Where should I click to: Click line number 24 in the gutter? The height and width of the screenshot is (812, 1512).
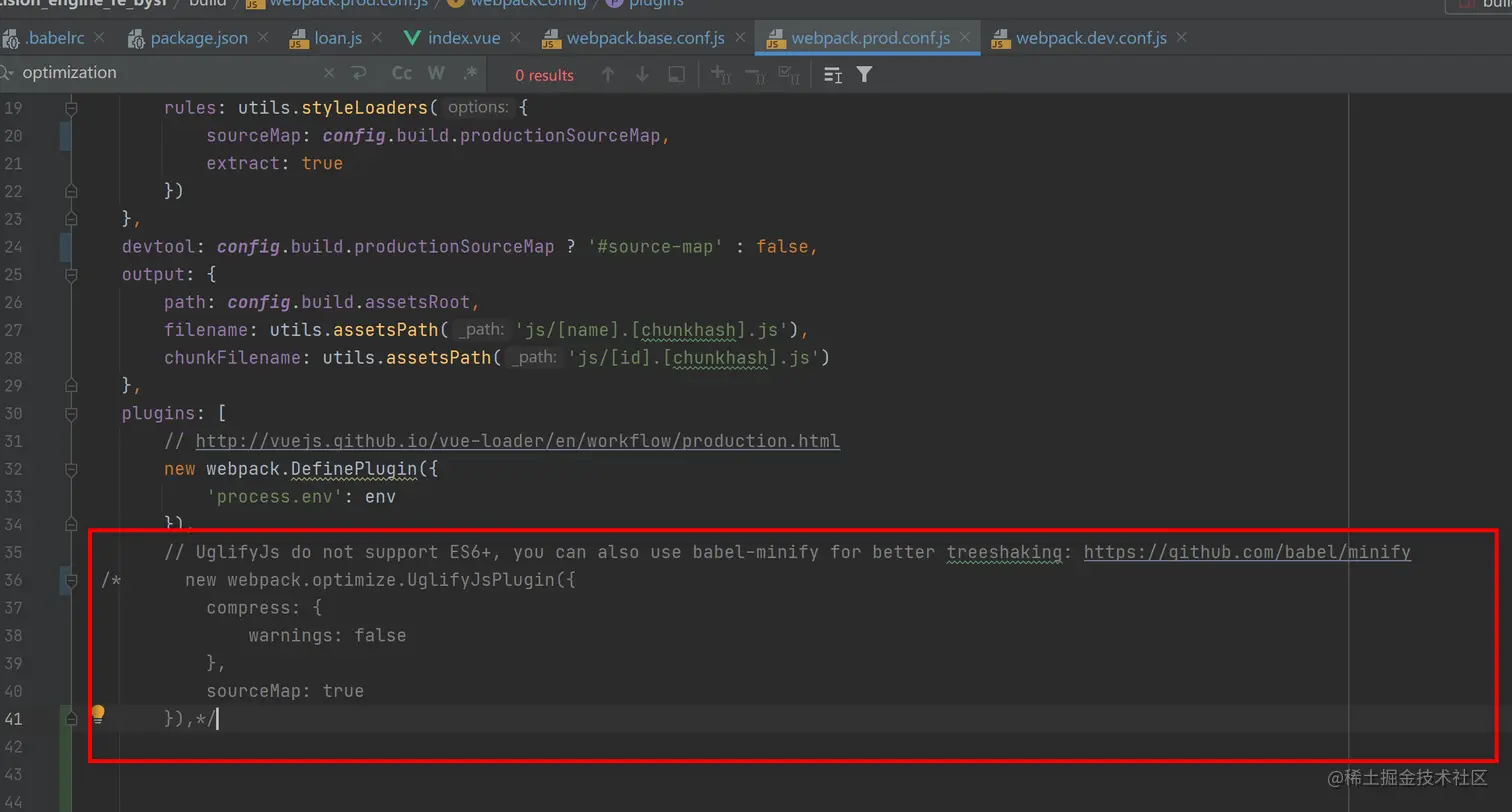(x=13, y=246)
